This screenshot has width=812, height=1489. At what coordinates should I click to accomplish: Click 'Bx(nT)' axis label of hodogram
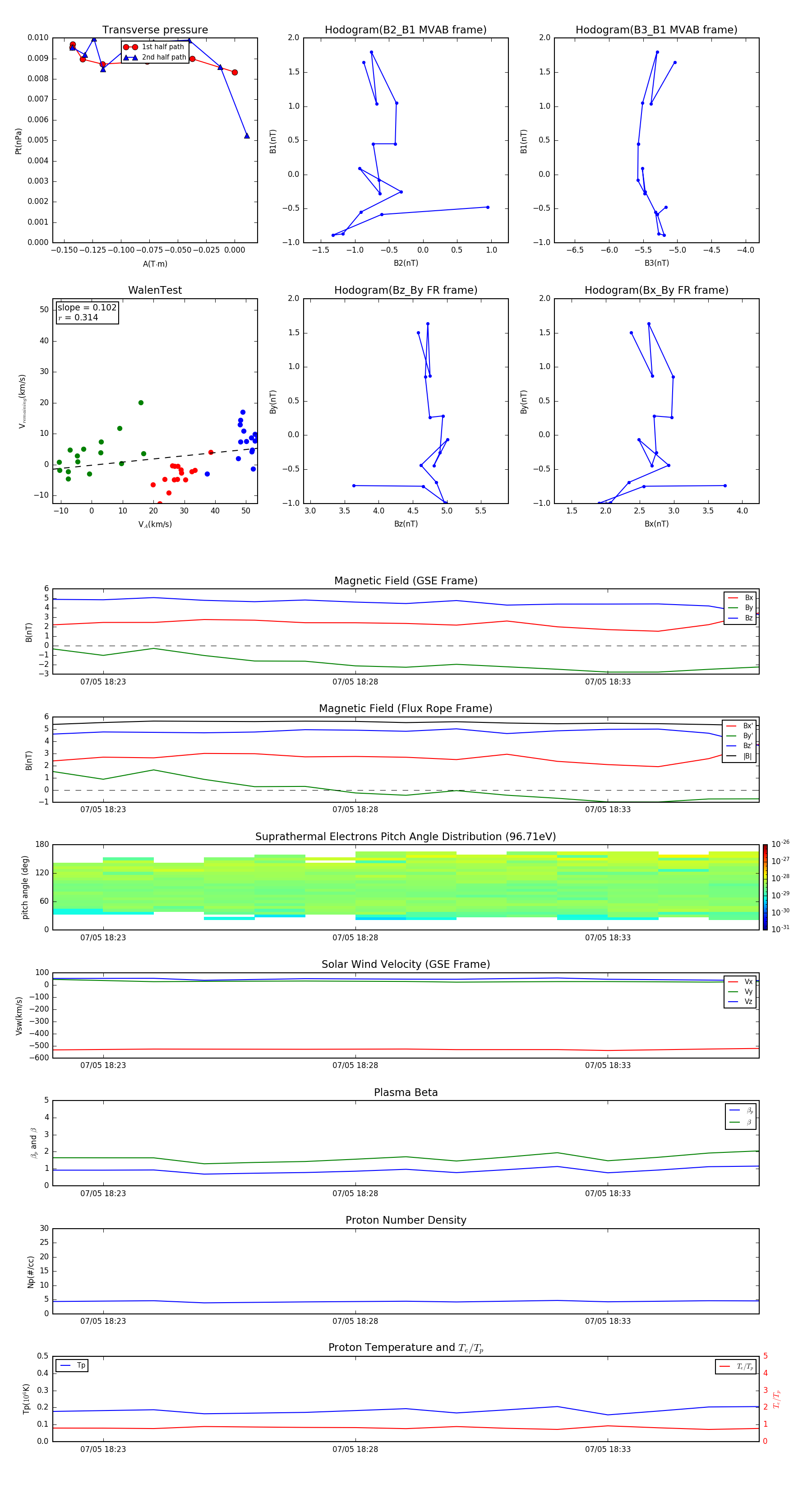pos(656,524)
